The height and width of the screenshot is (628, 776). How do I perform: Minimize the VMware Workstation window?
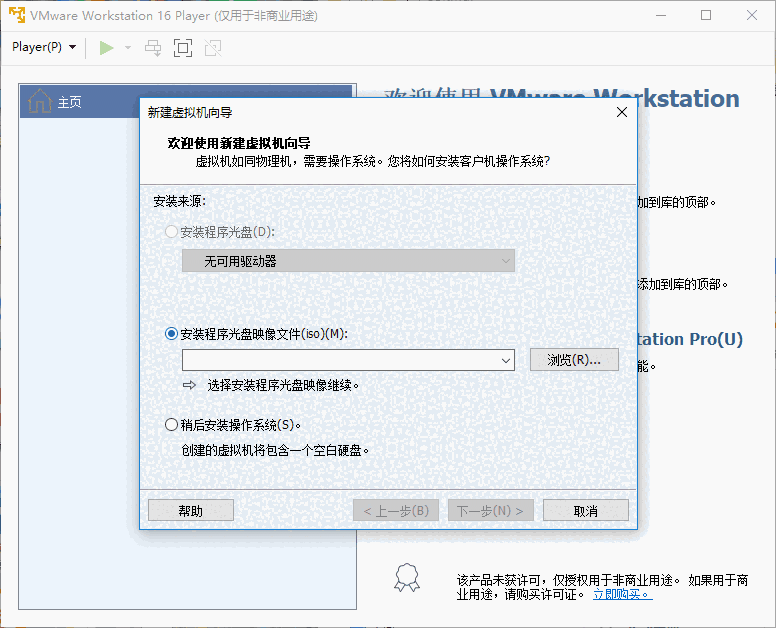coord(661,15)
